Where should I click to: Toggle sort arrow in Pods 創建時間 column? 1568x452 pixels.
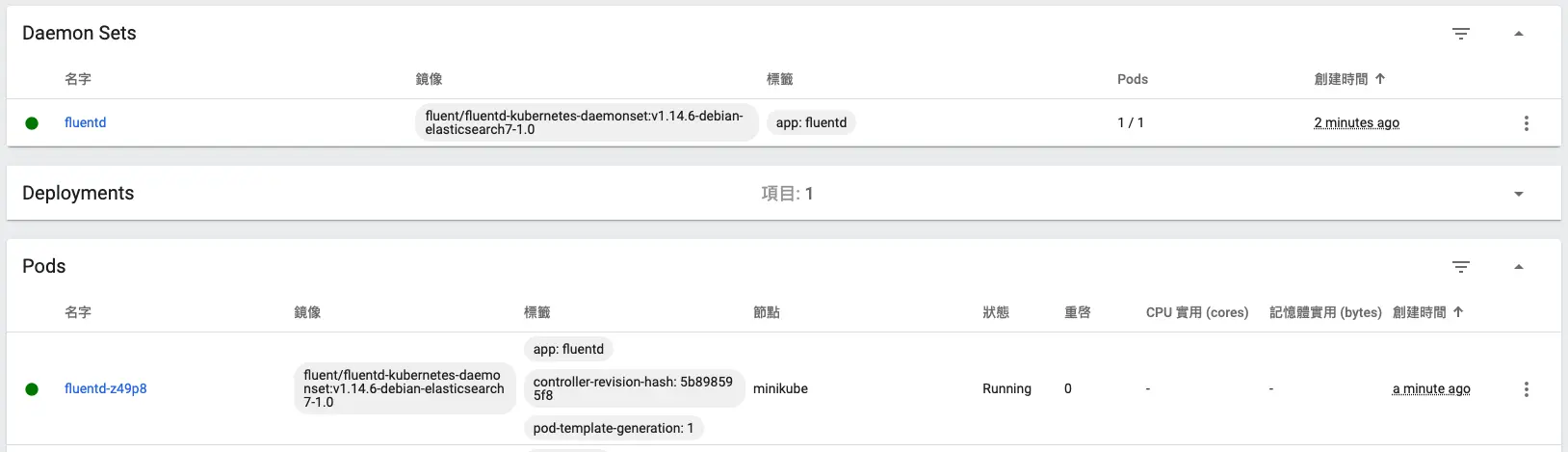(x=1458, y=312)
